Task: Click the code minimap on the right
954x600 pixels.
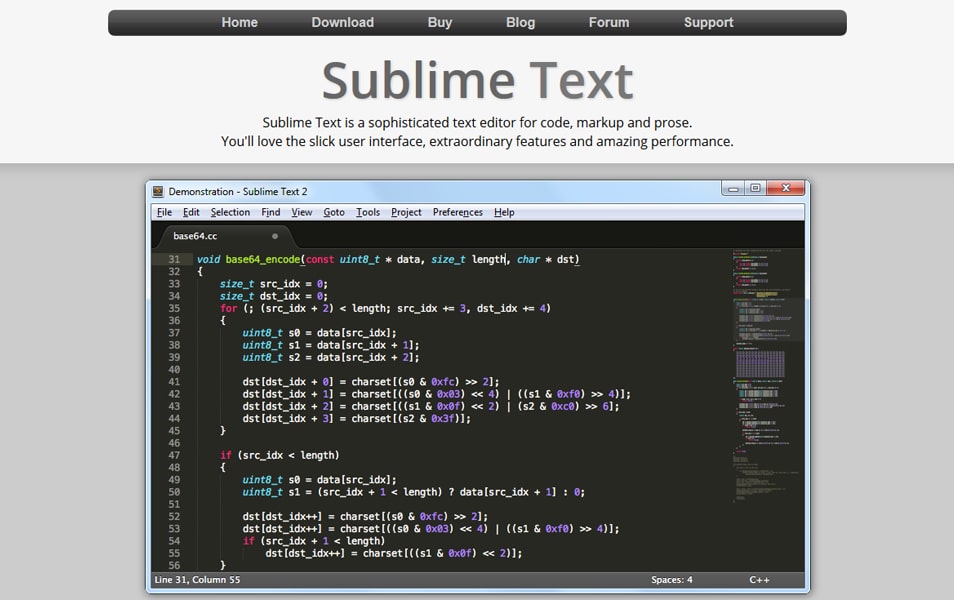Action: (x=766, y=376)
